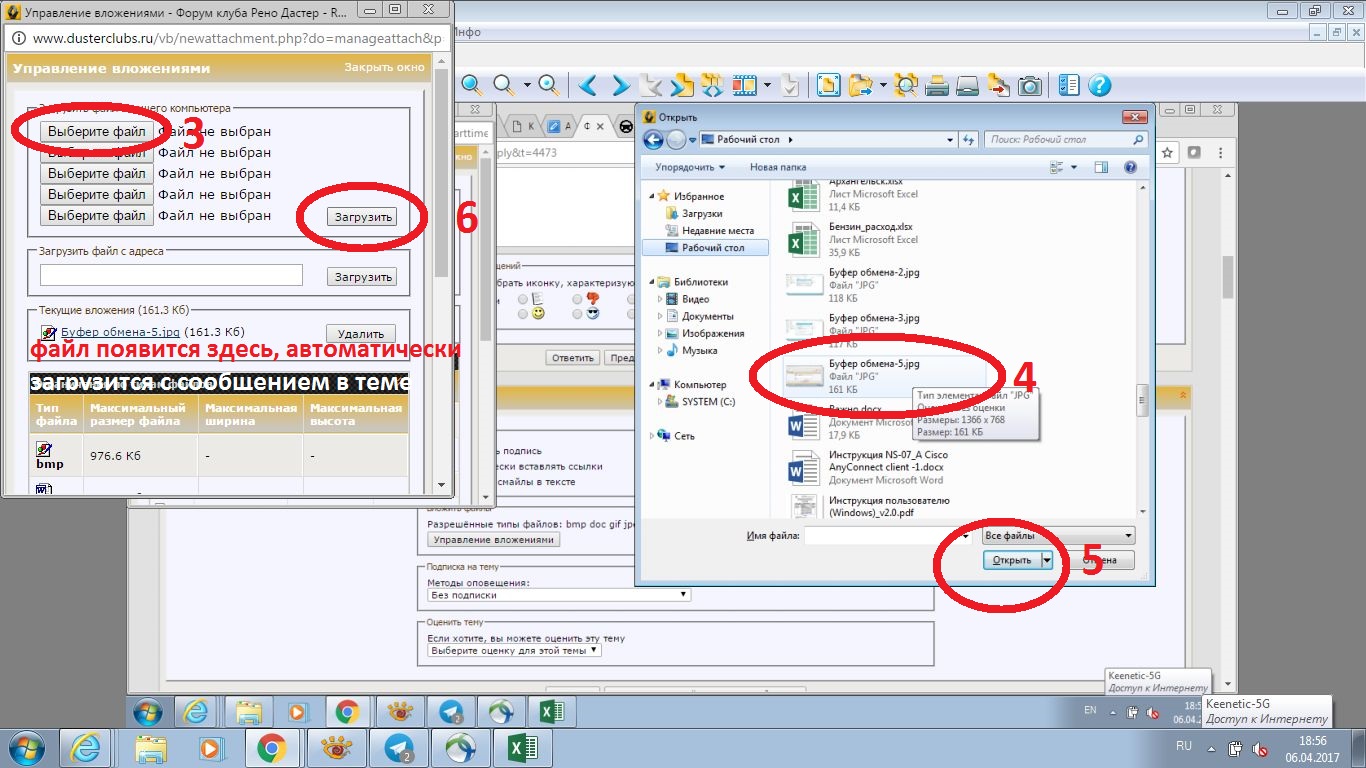Screen dimensions: 1366x768
Task: Select radio button beside thumbs-down post icon
Action: pyautogui.click(x=577, y=298)
